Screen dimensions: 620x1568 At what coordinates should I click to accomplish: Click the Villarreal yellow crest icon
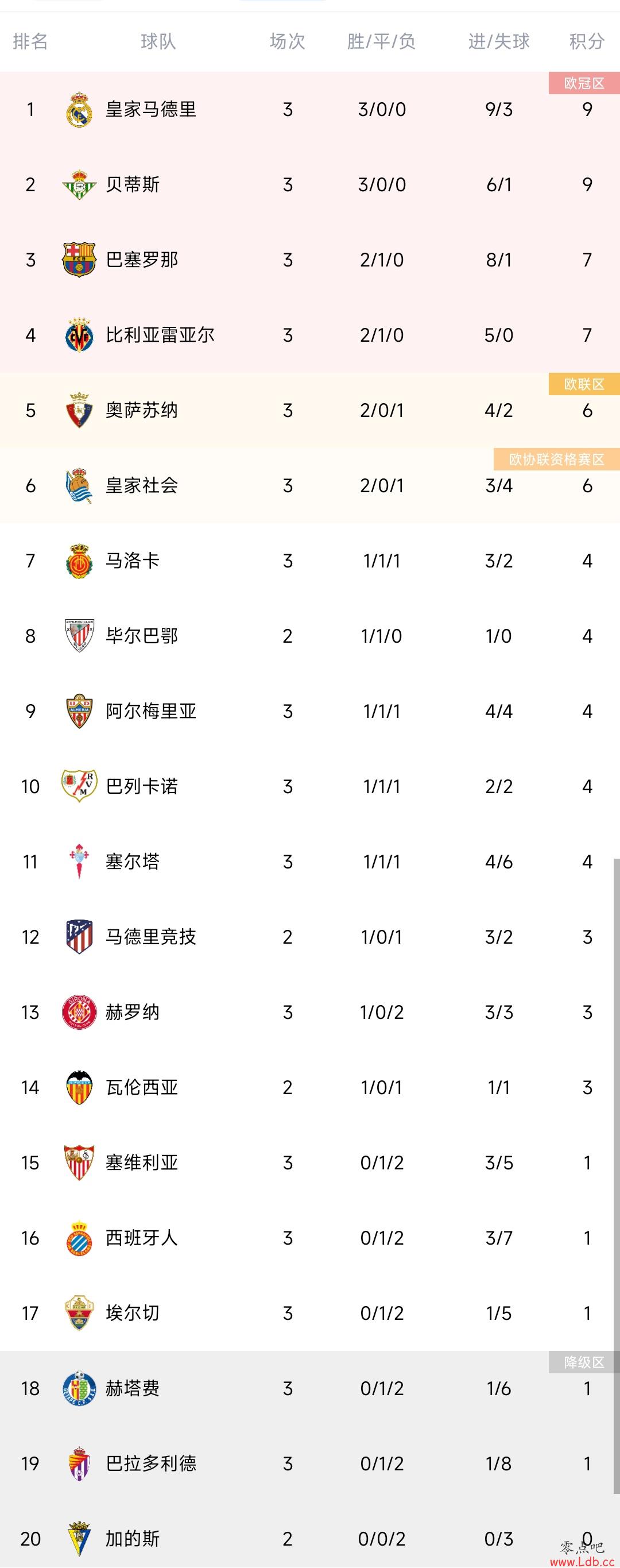click(79, 335)
